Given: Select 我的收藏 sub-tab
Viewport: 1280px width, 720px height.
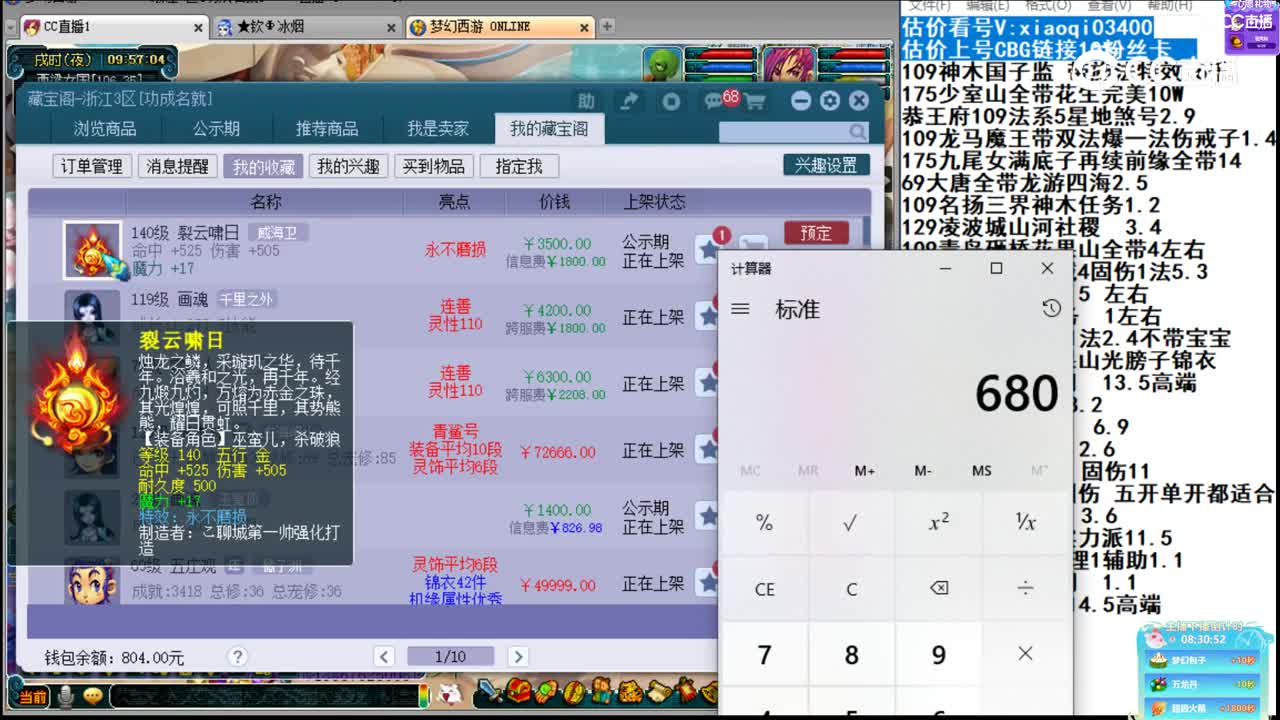Looking at the screenshot, I should pyautogui.click(x=263, y=166).
